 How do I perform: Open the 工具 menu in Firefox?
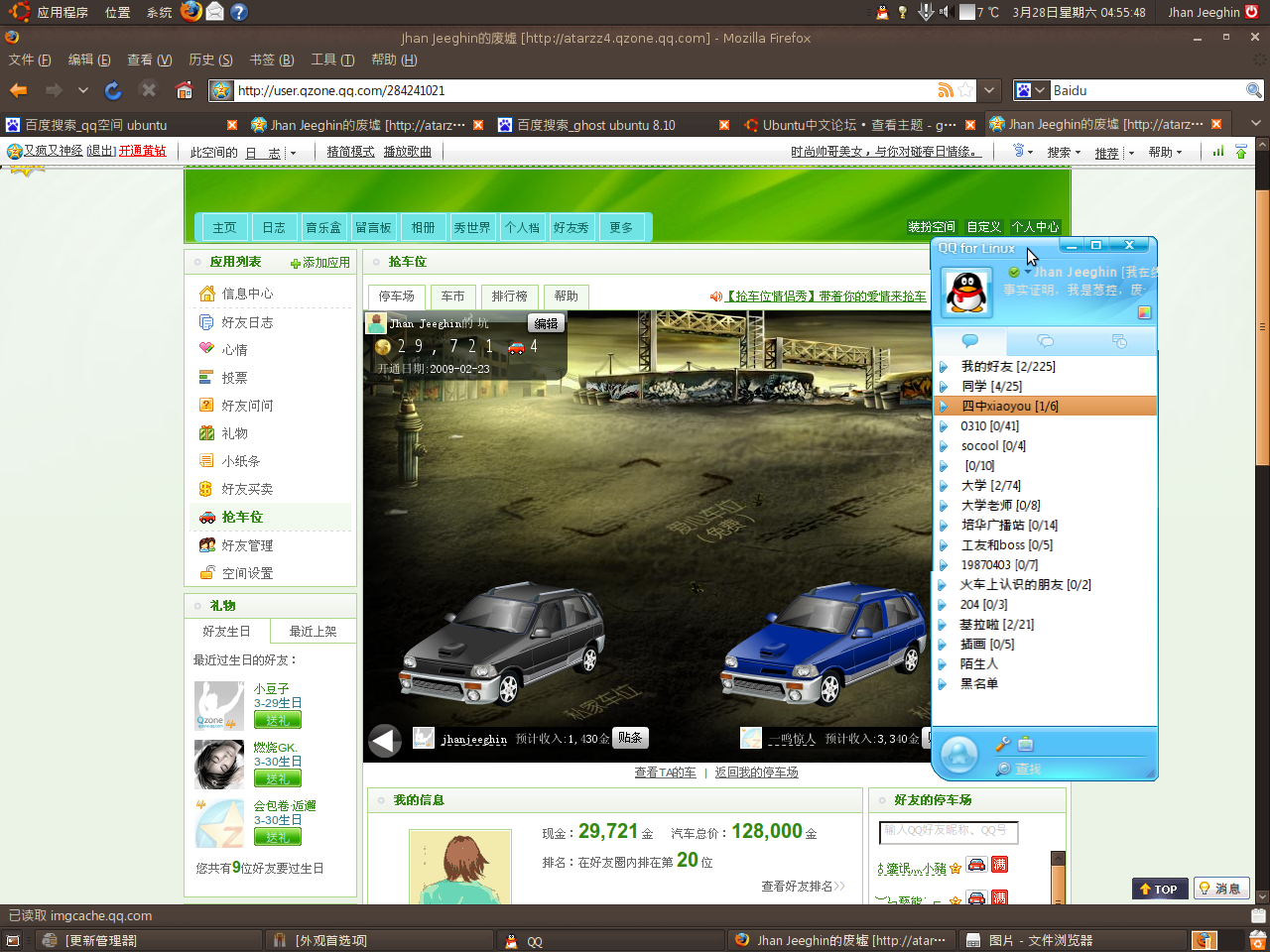click(x=332, y=59)
